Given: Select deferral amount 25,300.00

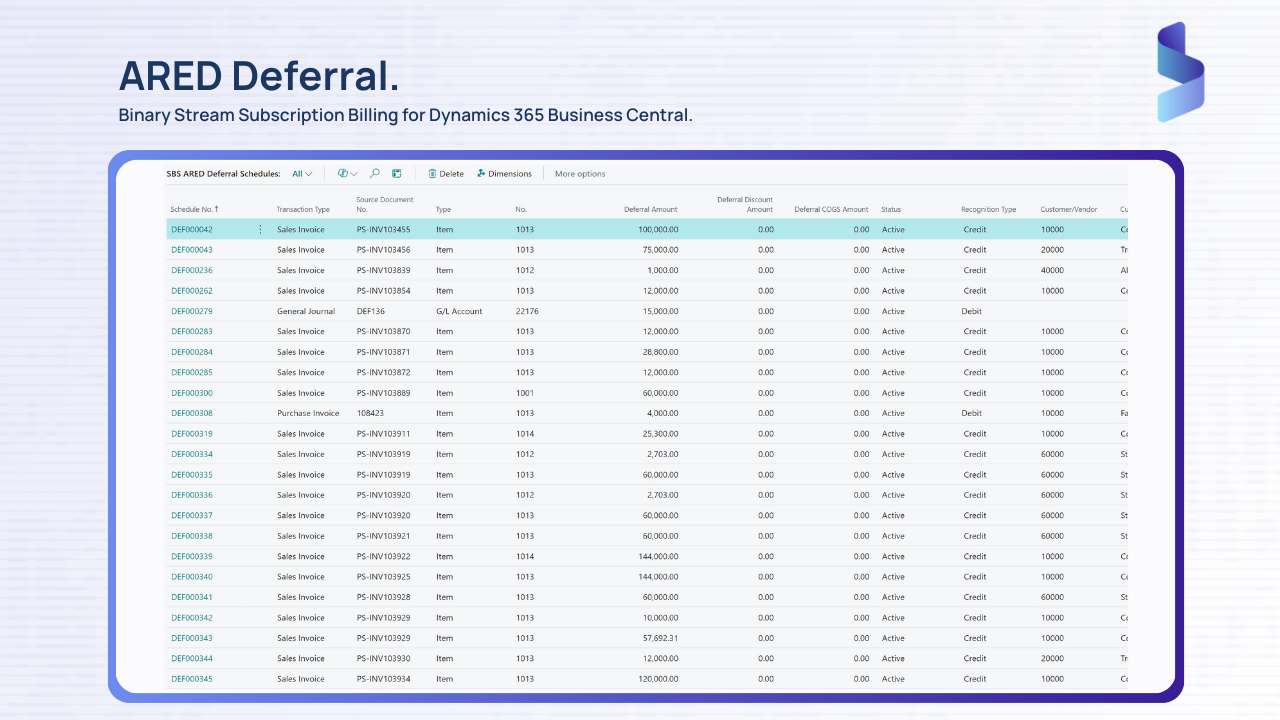Looking at the screenshot, I should point(660,434).
